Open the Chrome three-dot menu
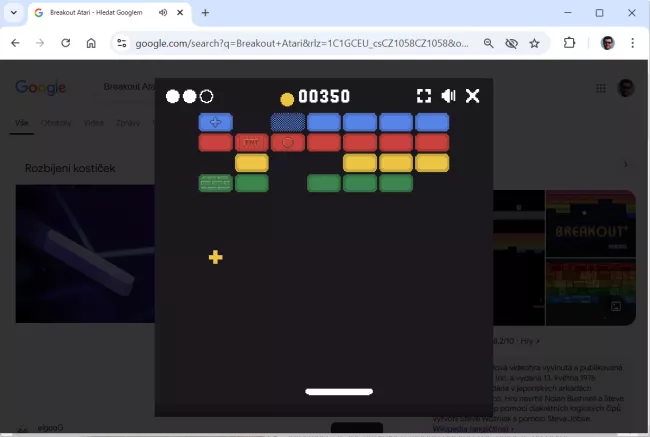650x437 pixels. coord(633,43)
